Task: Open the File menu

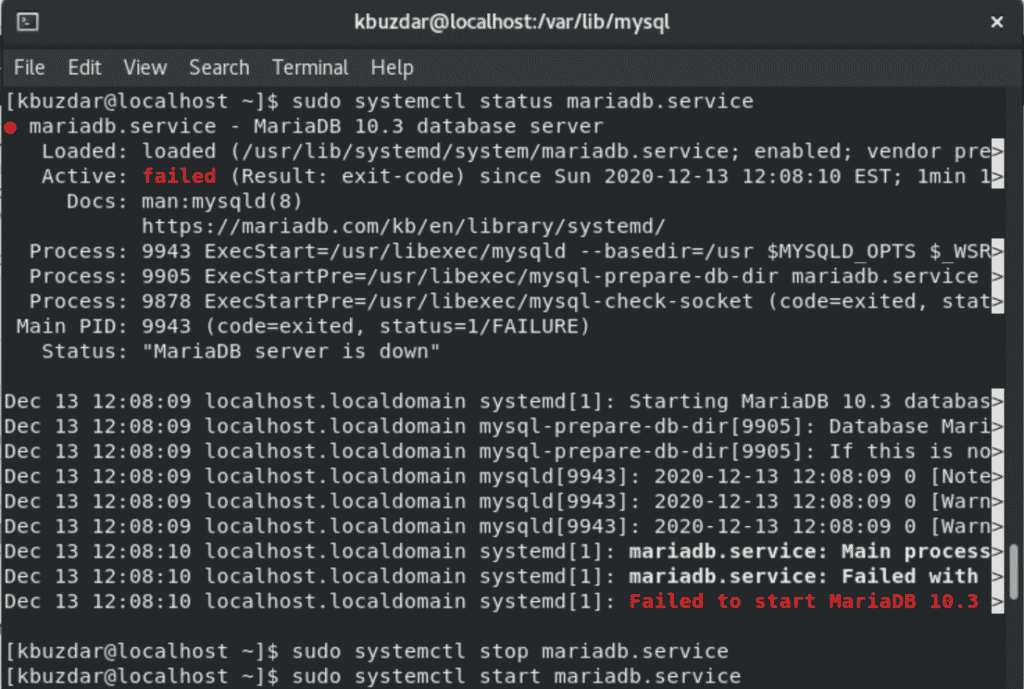Action: 29,67
